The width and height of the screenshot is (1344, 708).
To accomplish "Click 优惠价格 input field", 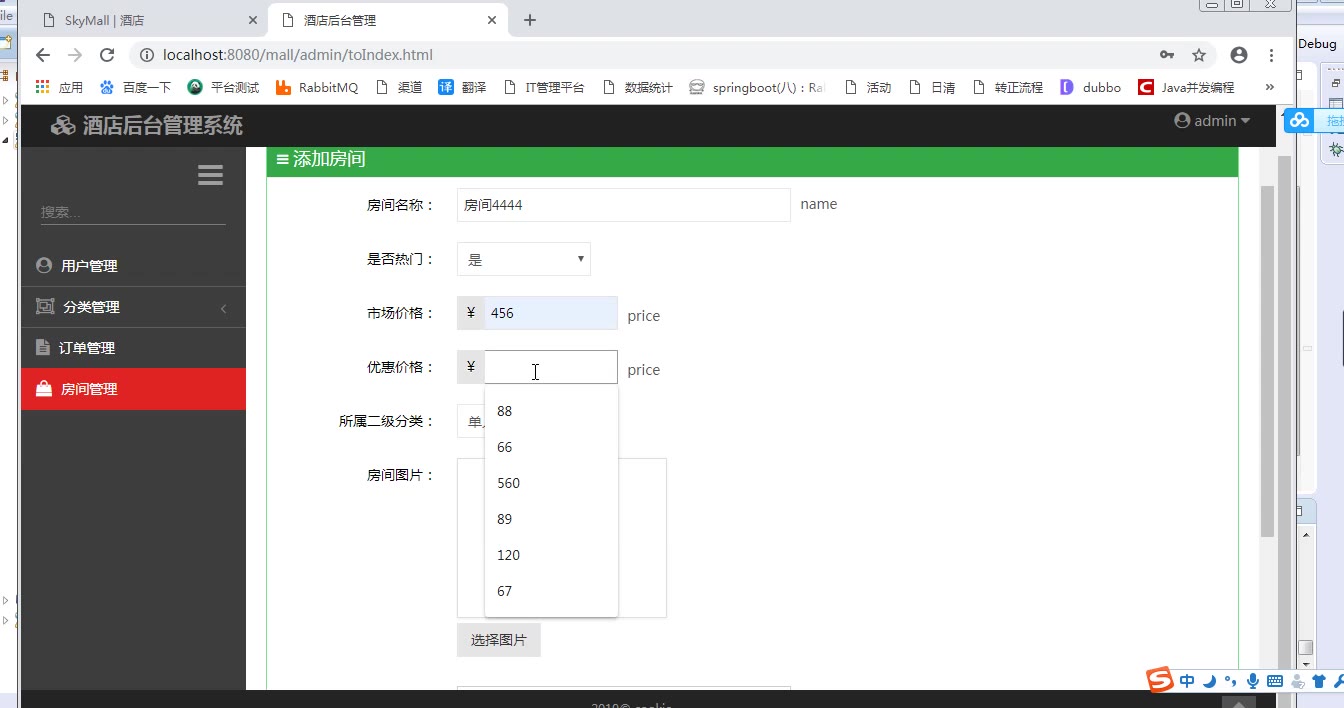I will click(551, 367).
